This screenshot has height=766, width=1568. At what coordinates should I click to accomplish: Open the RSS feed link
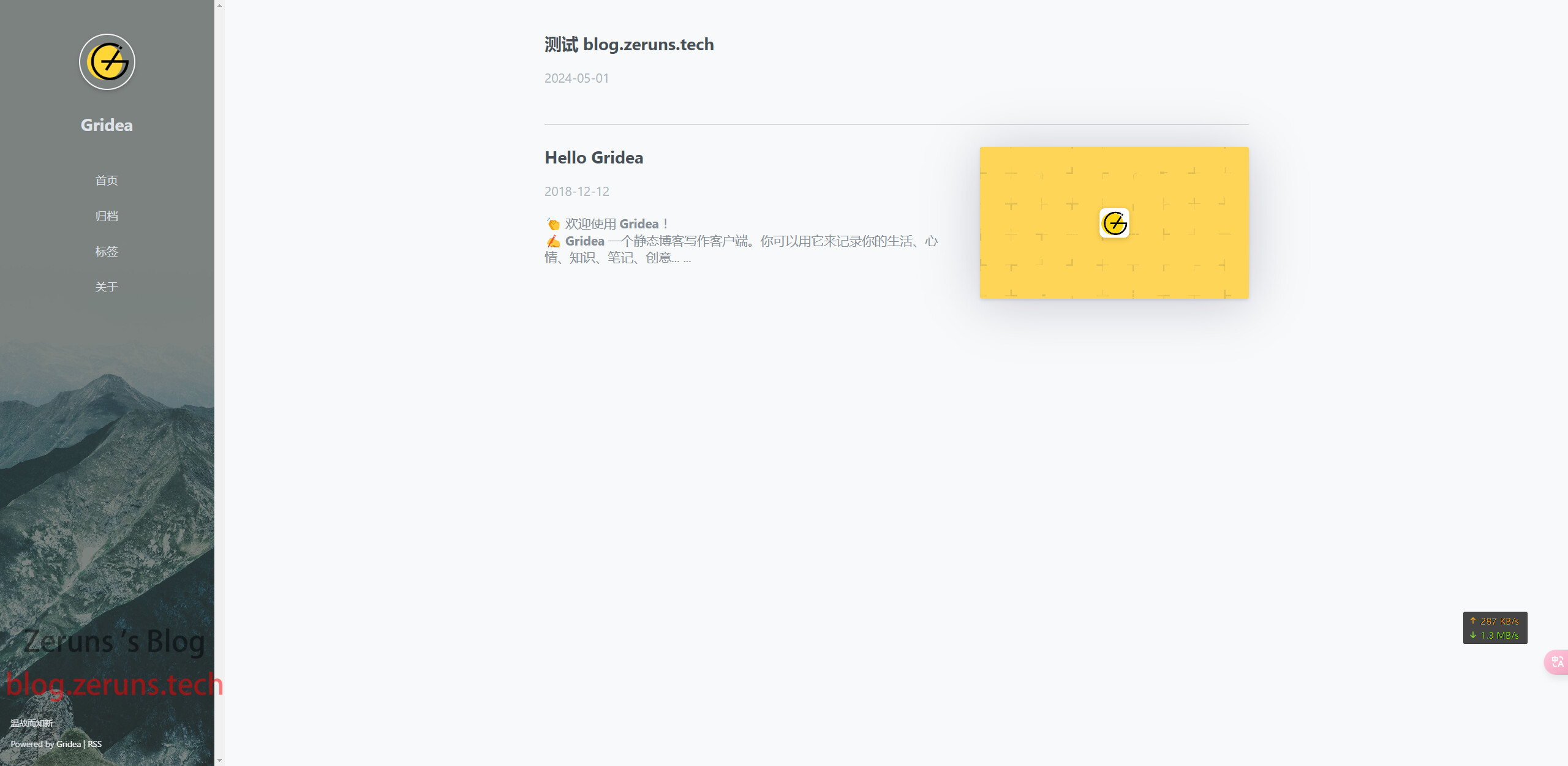[94, 744]
